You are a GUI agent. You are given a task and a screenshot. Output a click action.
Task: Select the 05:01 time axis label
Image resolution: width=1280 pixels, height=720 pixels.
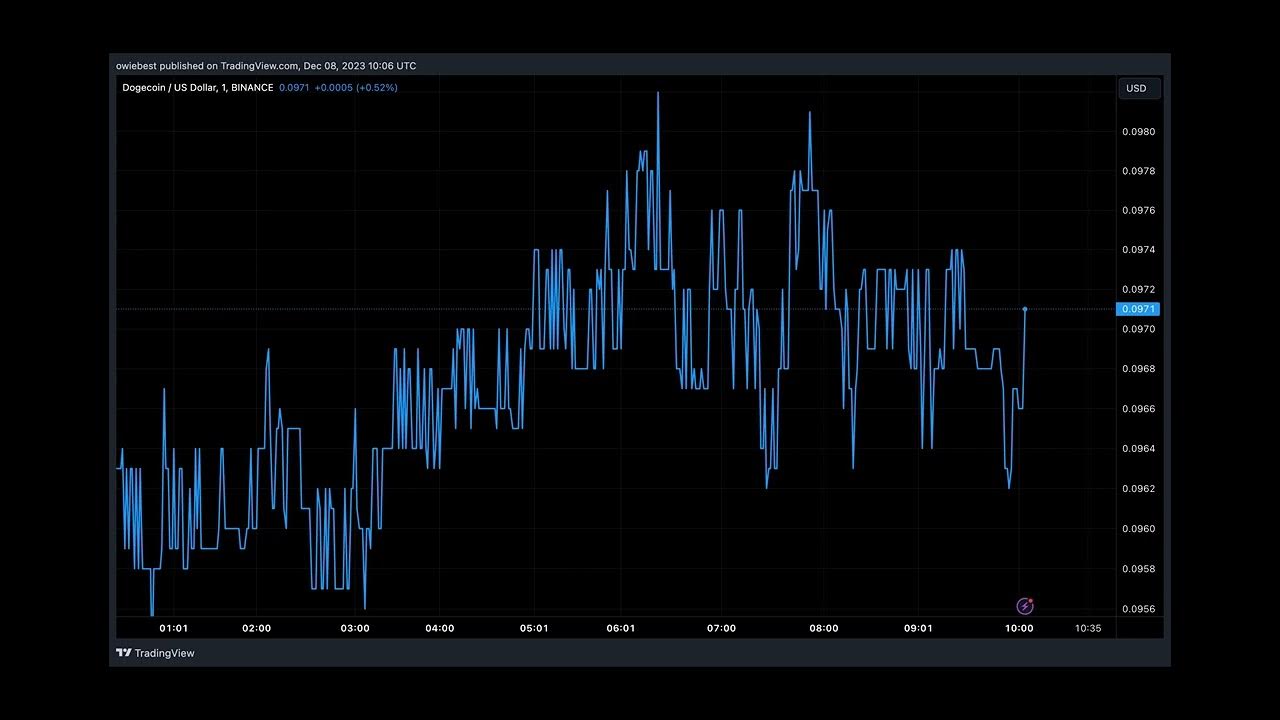tap(534, 628)
